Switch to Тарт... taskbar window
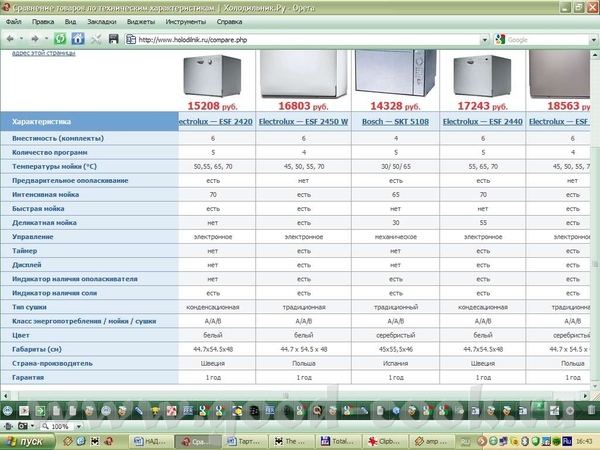The image size is (600, 450). click(x=244, y=442)
